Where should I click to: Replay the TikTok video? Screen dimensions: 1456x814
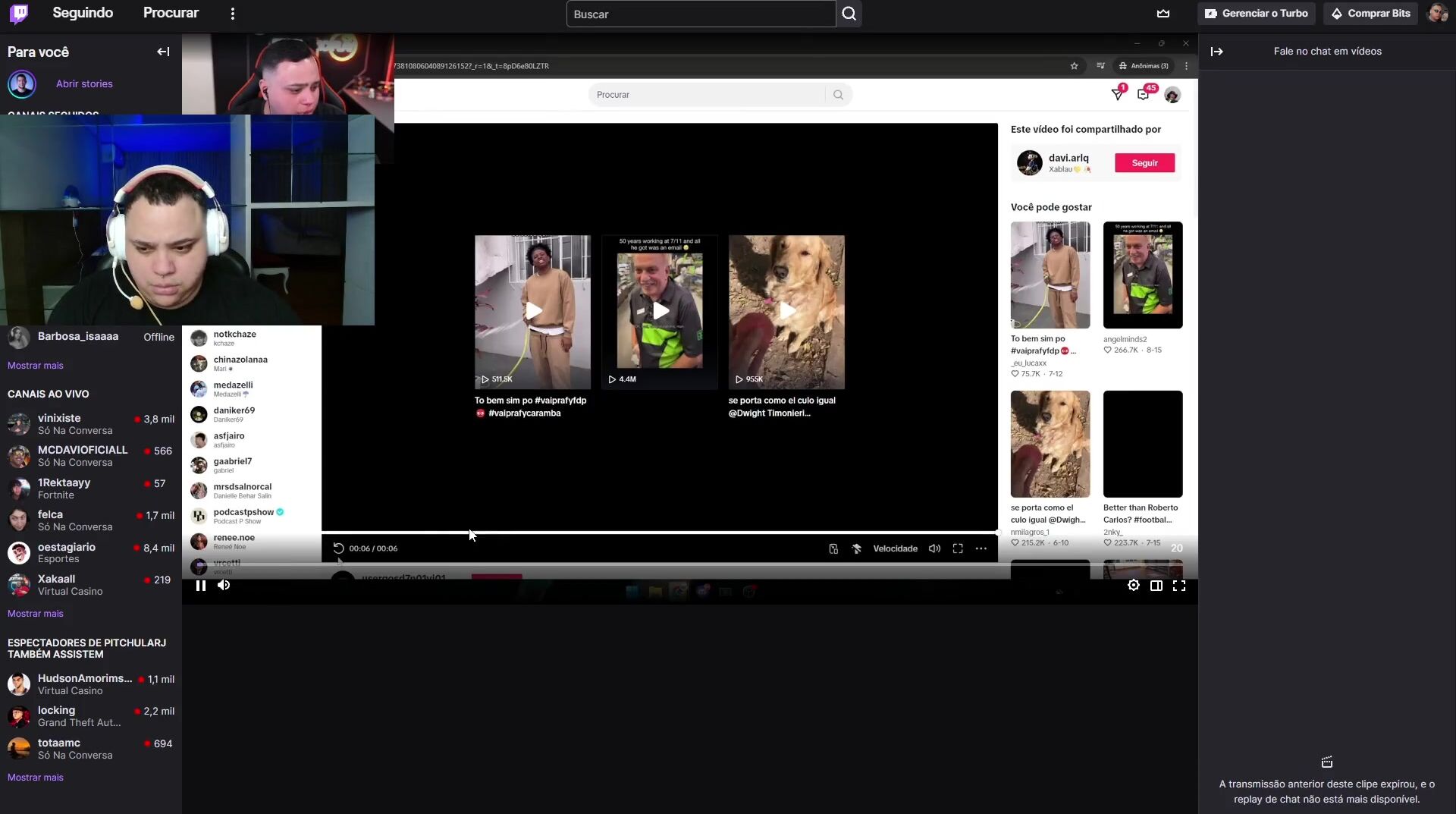tap(338, 548)
